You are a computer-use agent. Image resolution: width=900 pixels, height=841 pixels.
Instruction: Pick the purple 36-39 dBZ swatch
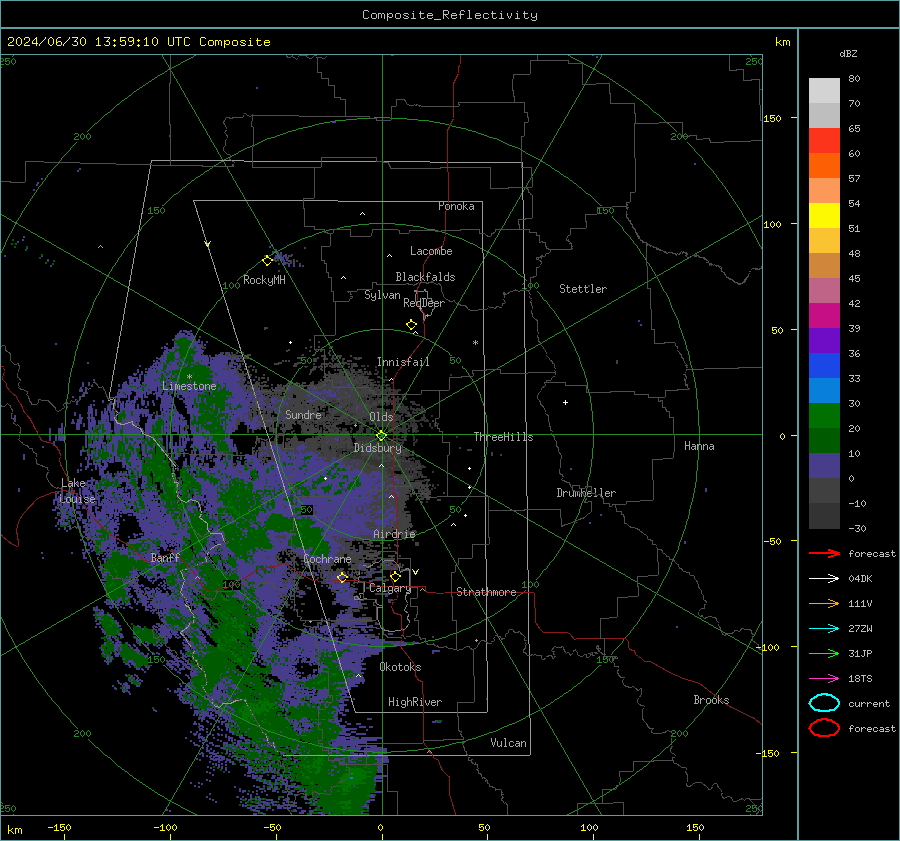(x=824, y=340)
